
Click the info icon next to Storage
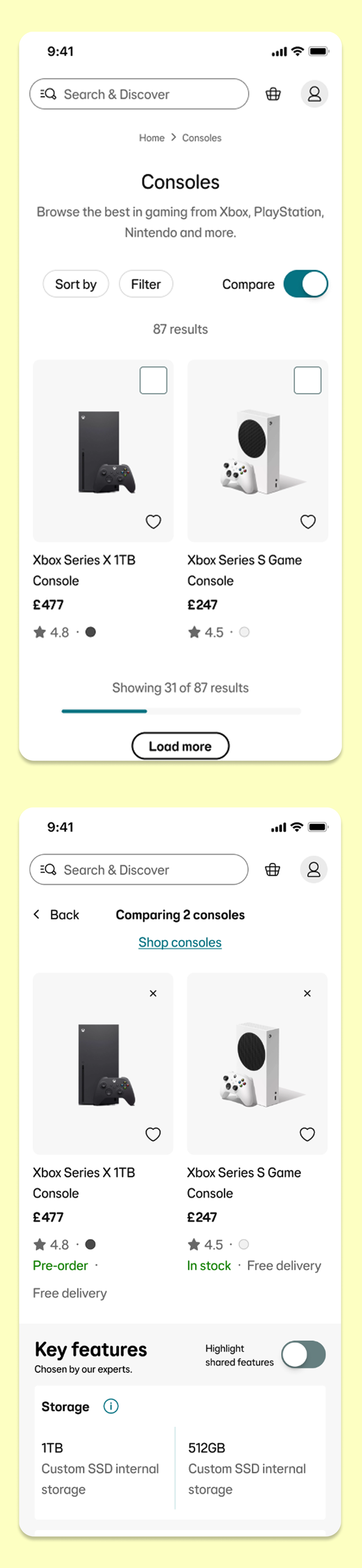[x=111, y=1406]
